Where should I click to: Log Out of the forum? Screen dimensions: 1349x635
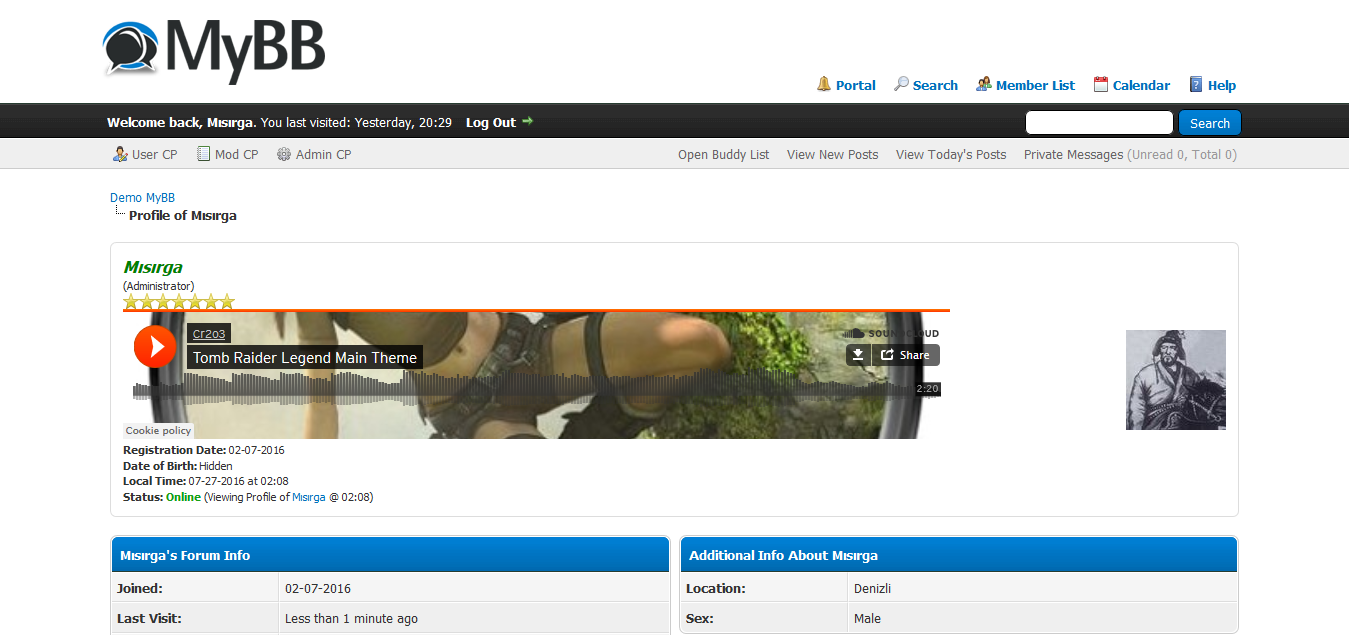[x=491, y=123]
